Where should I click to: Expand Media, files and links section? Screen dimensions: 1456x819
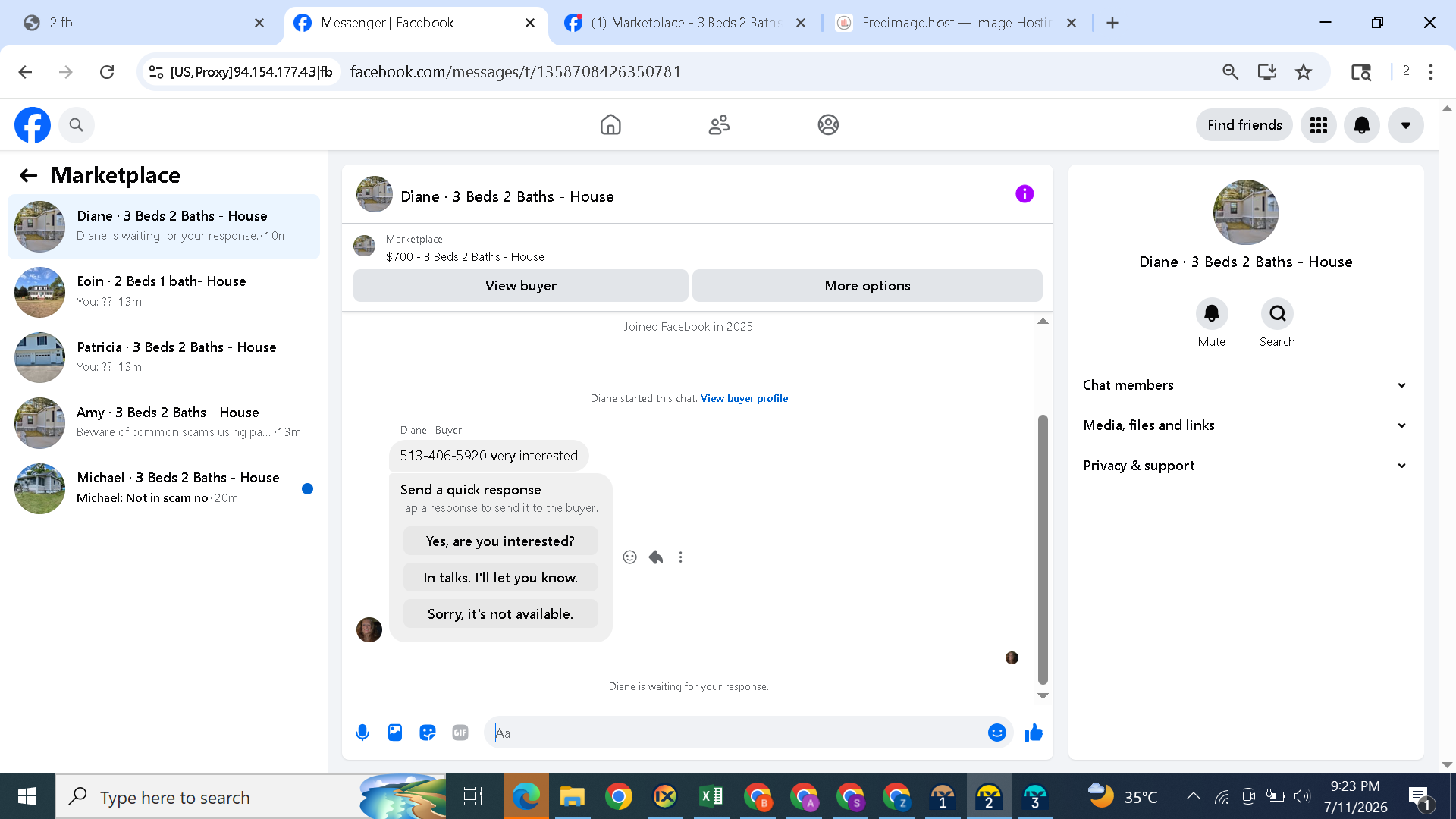(x=1245, y=425)
